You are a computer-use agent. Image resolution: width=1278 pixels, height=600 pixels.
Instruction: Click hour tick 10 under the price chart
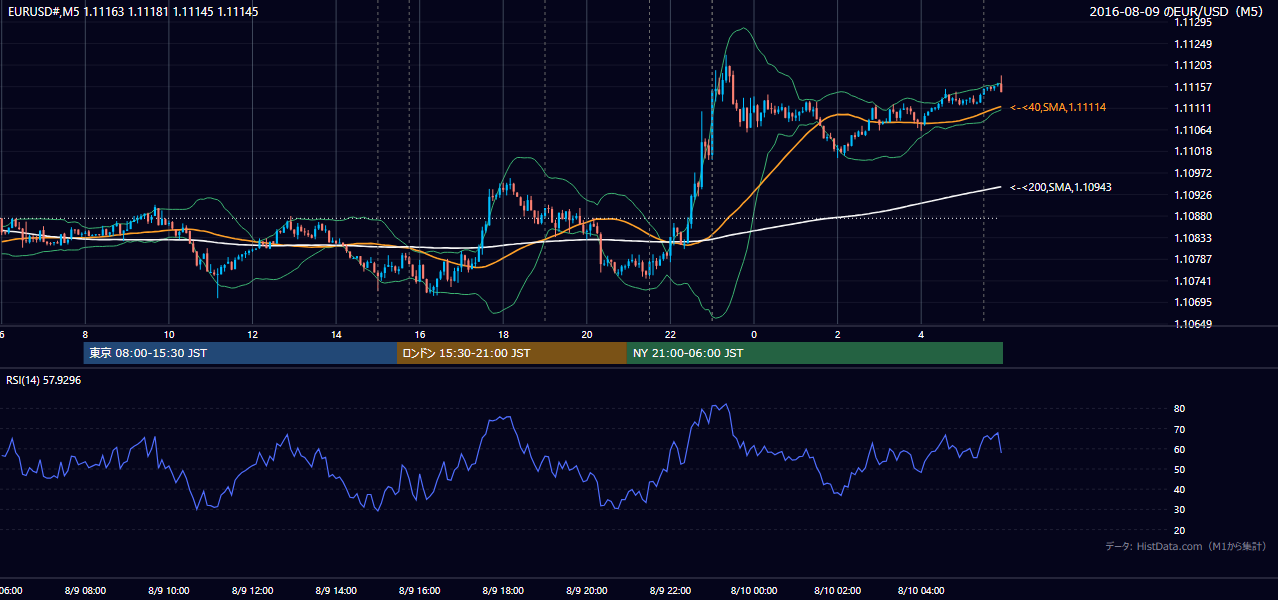tap(168, 334)
